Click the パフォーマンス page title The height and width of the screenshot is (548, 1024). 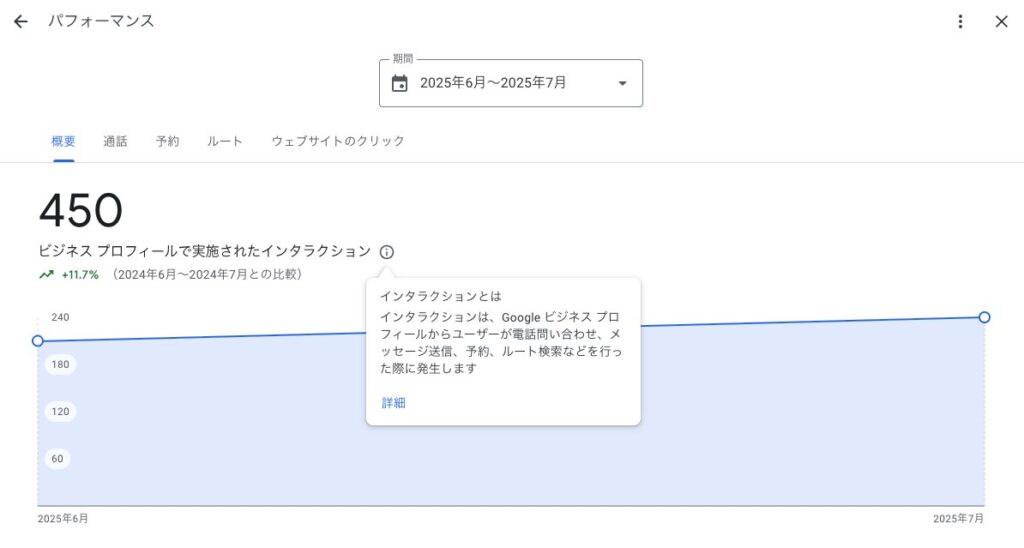click(101, 21)
